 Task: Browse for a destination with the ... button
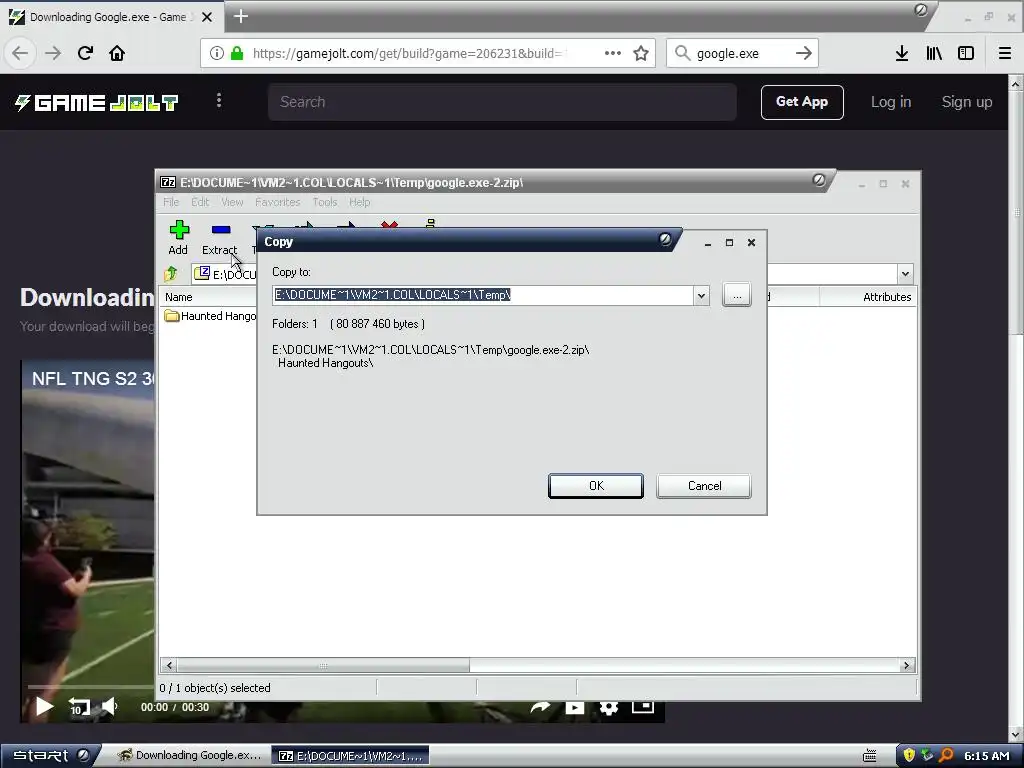tap(737, 295)
